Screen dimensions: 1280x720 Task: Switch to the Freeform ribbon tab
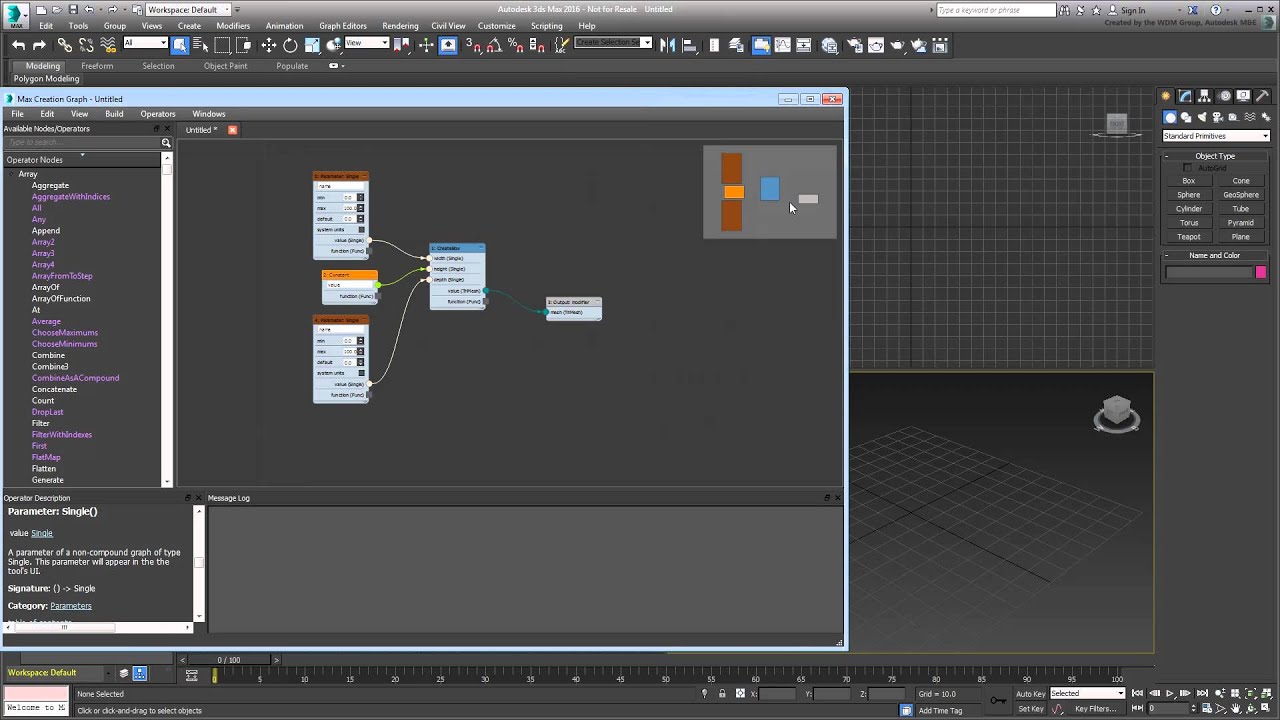click(x=97, y=66)
